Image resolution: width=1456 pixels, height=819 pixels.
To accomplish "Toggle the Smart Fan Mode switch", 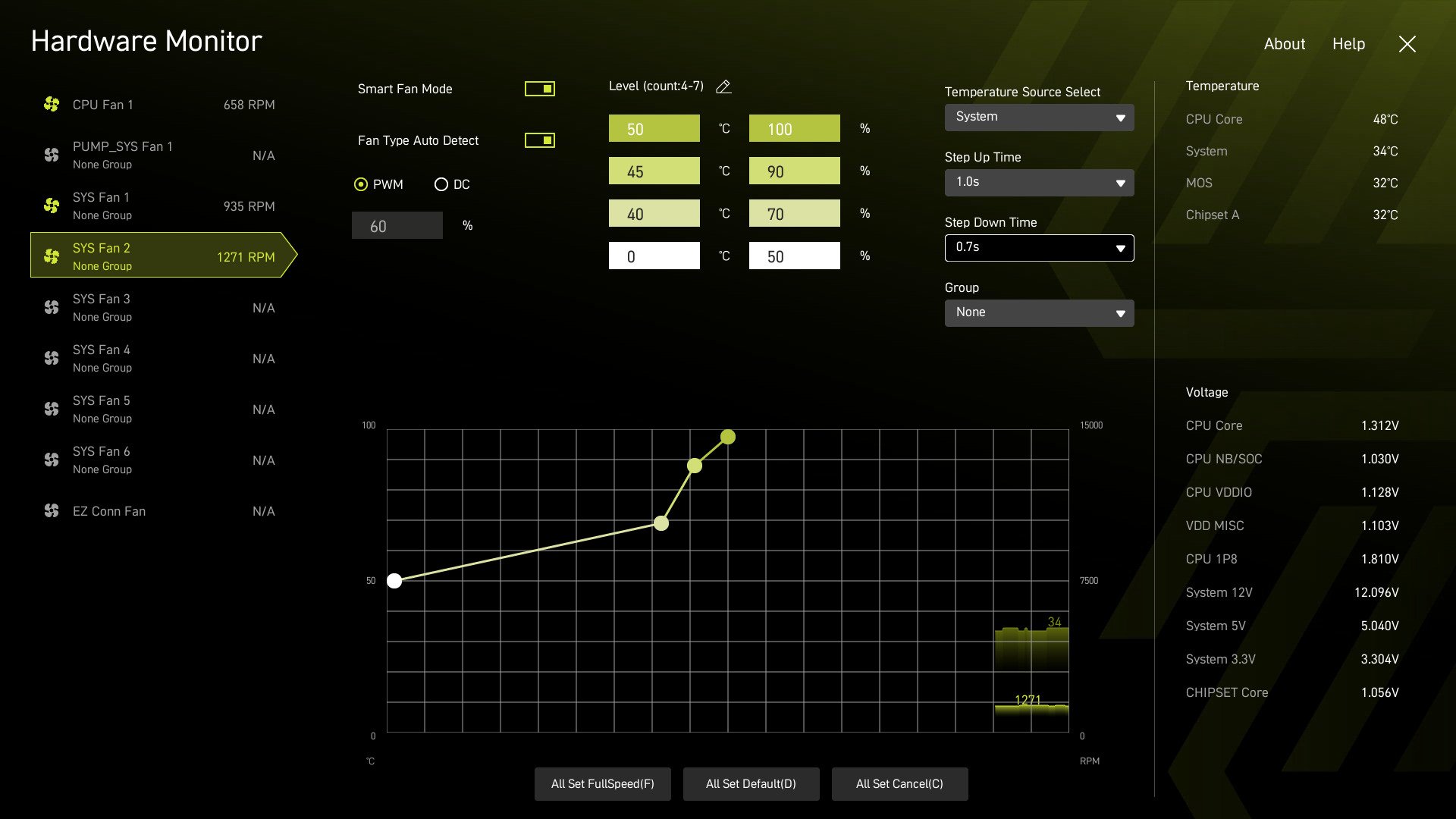I will pos(540,89).
